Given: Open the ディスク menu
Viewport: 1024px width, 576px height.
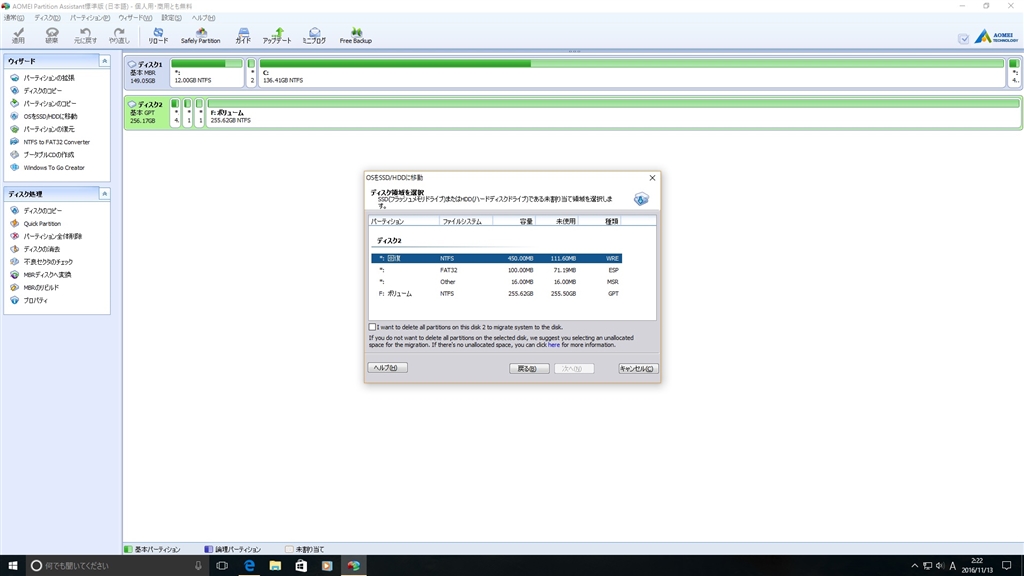Looking at the screenshot, I should (47, 18).
